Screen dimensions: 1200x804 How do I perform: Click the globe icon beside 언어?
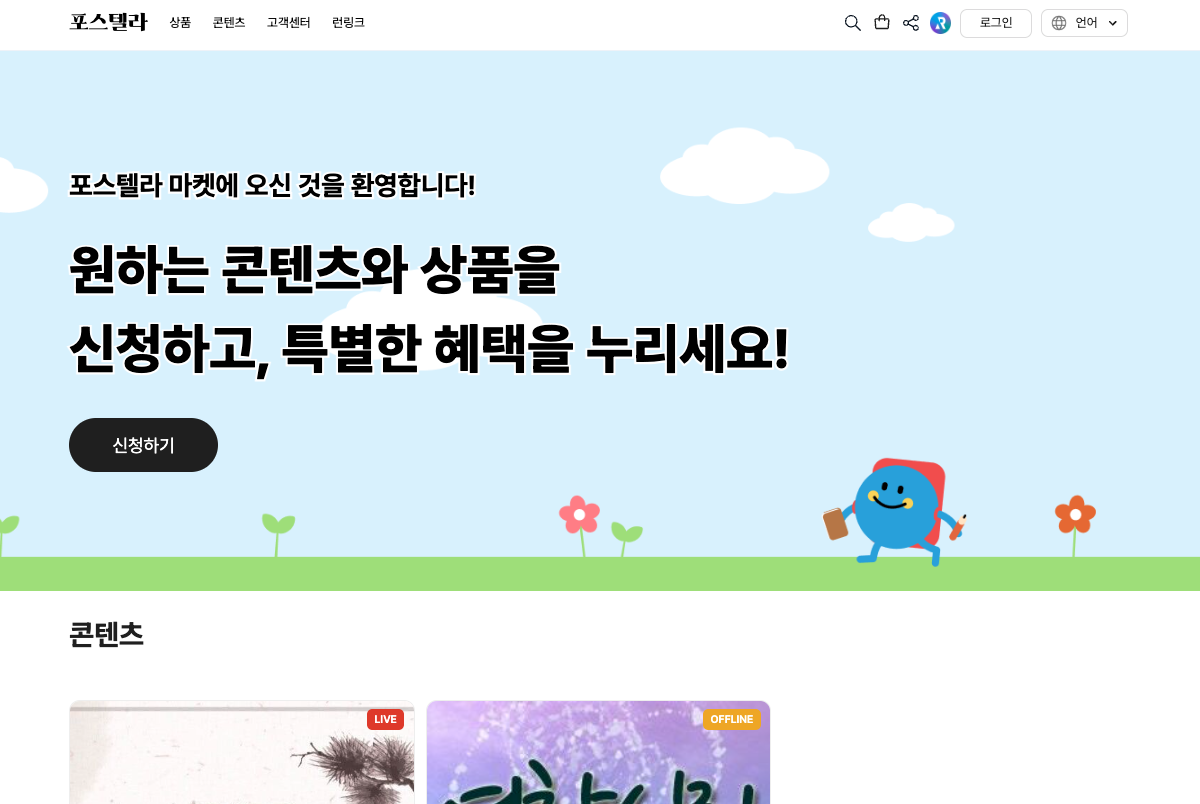1059,23
